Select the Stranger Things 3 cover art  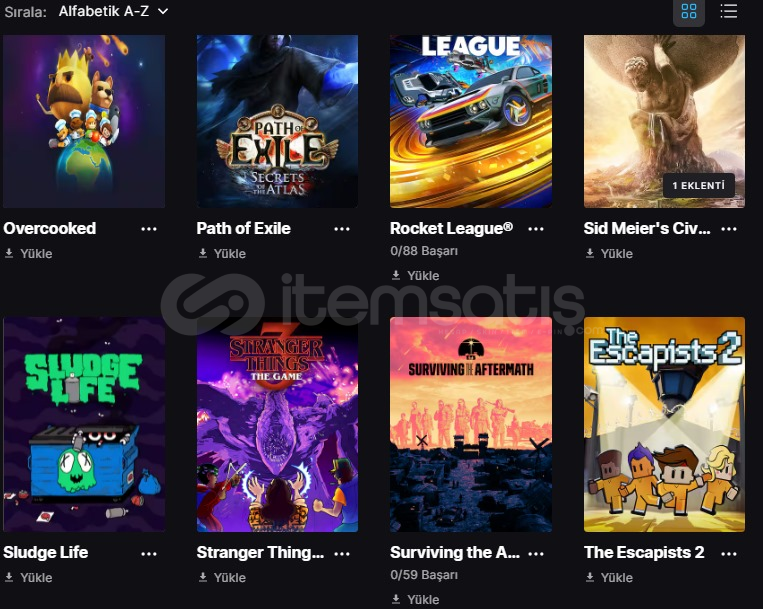[x=277, y=424]
